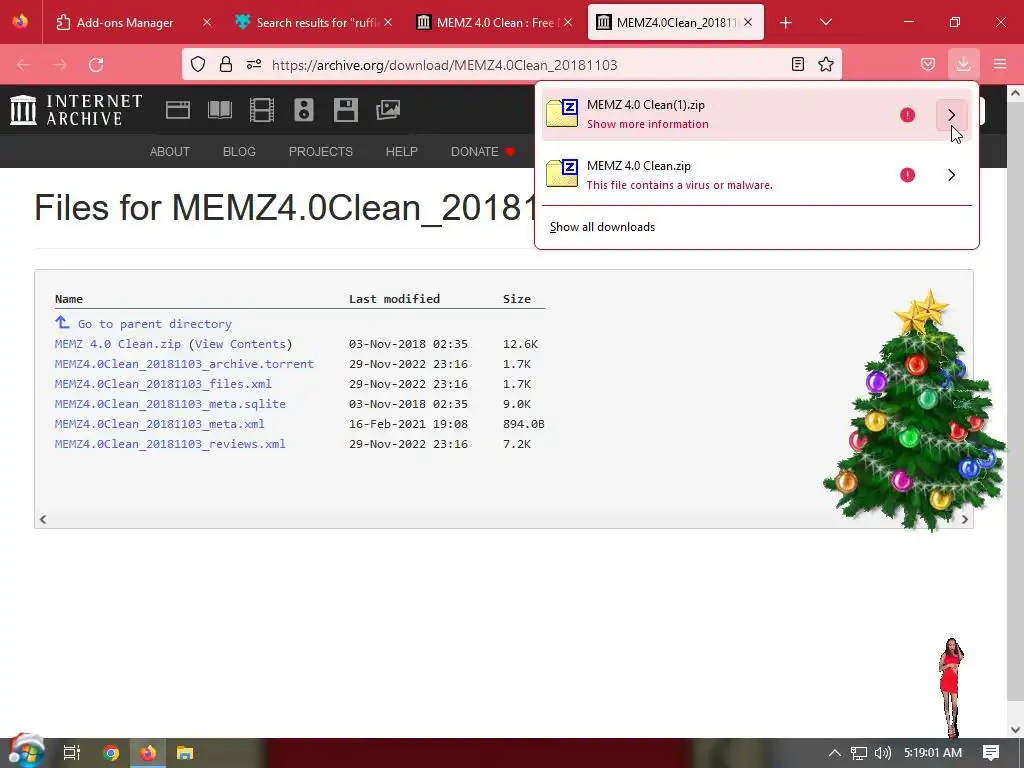Click Show all downloads

pos(602,227)
